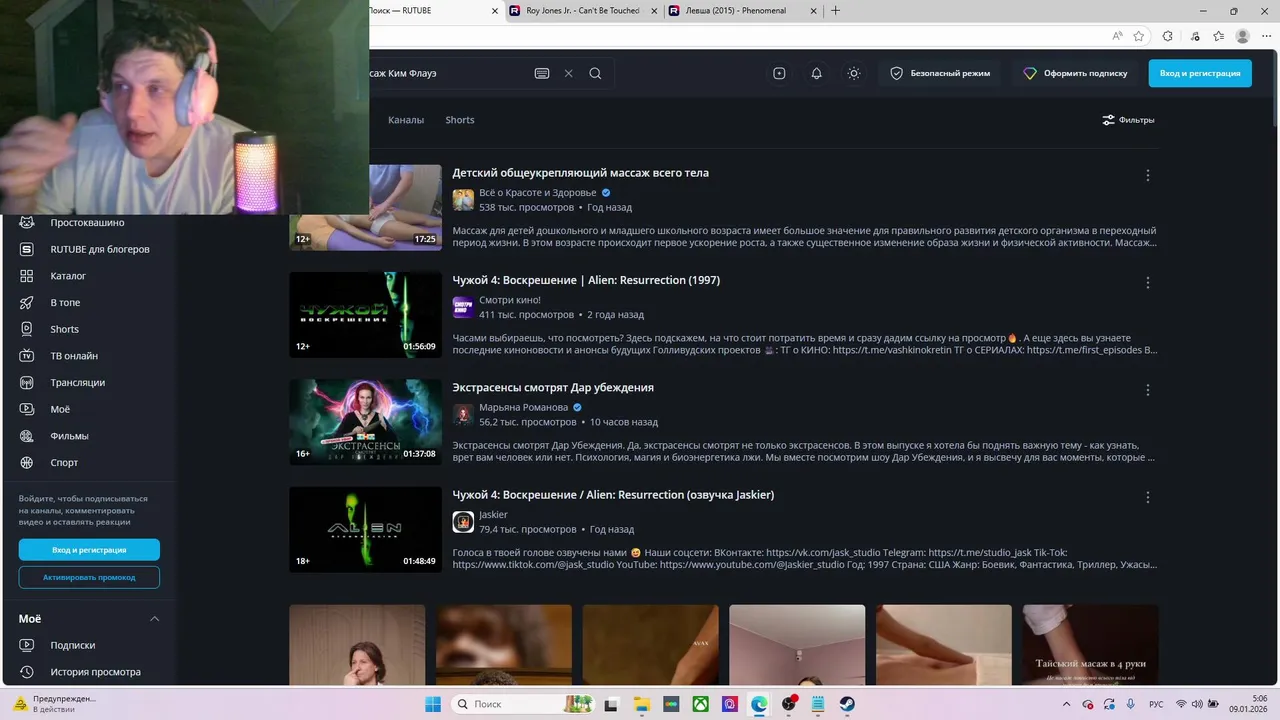
Task: Click the Трансляции icon in sidebar
Action: click(x=28, y=382)
